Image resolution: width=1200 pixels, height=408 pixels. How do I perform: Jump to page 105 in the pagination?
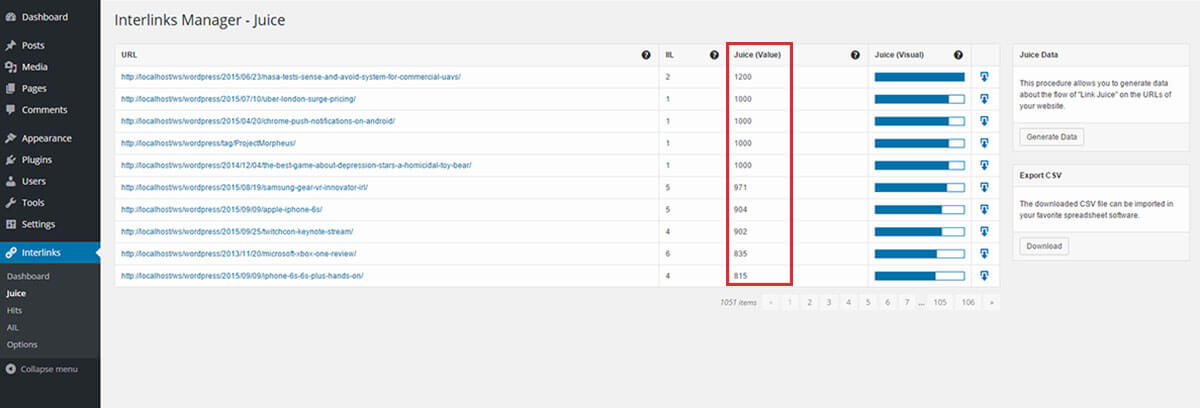click(940, 301)
